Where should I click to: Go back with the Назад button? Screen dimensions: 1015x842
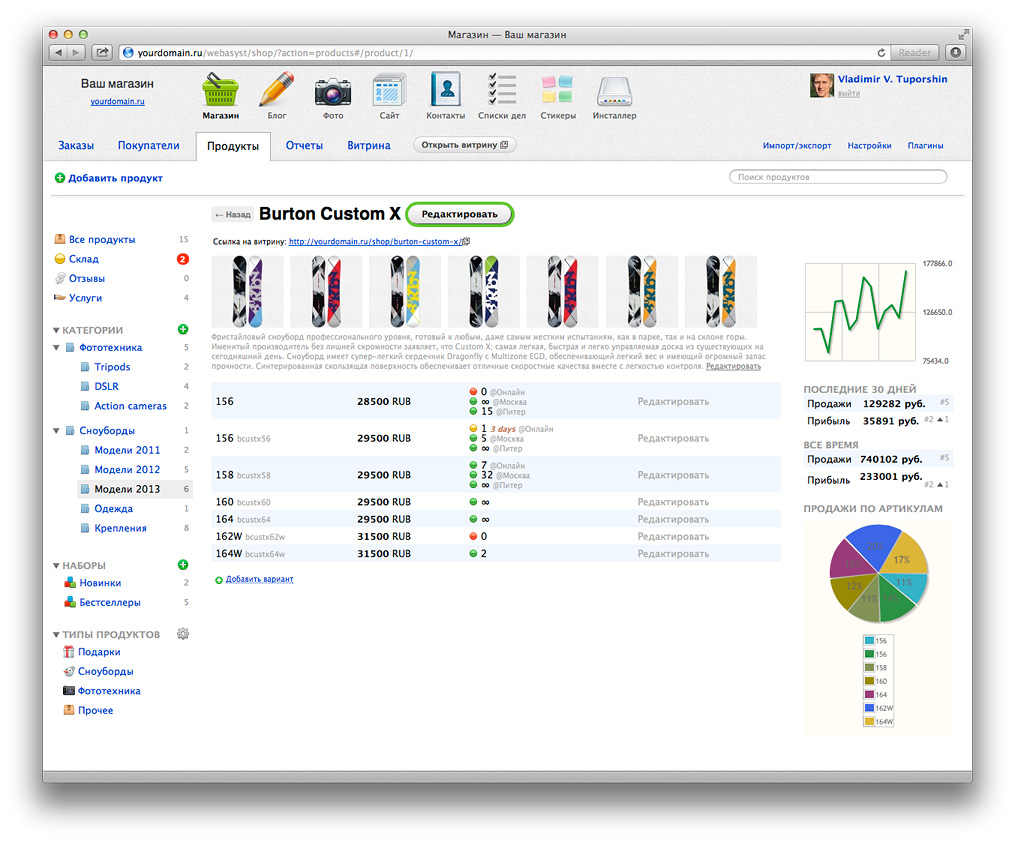(x=233, y=214)
